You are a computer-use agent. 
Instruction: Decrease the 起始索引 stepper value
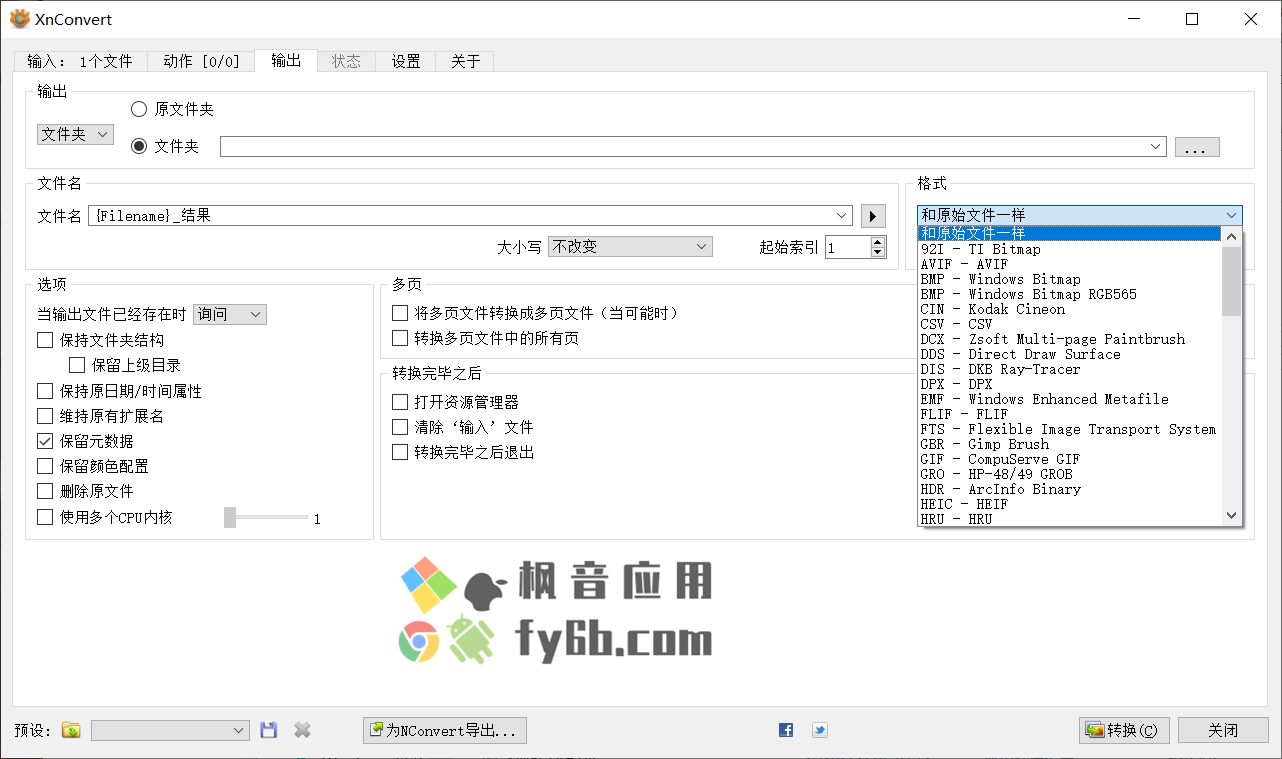tap(878, 252)
